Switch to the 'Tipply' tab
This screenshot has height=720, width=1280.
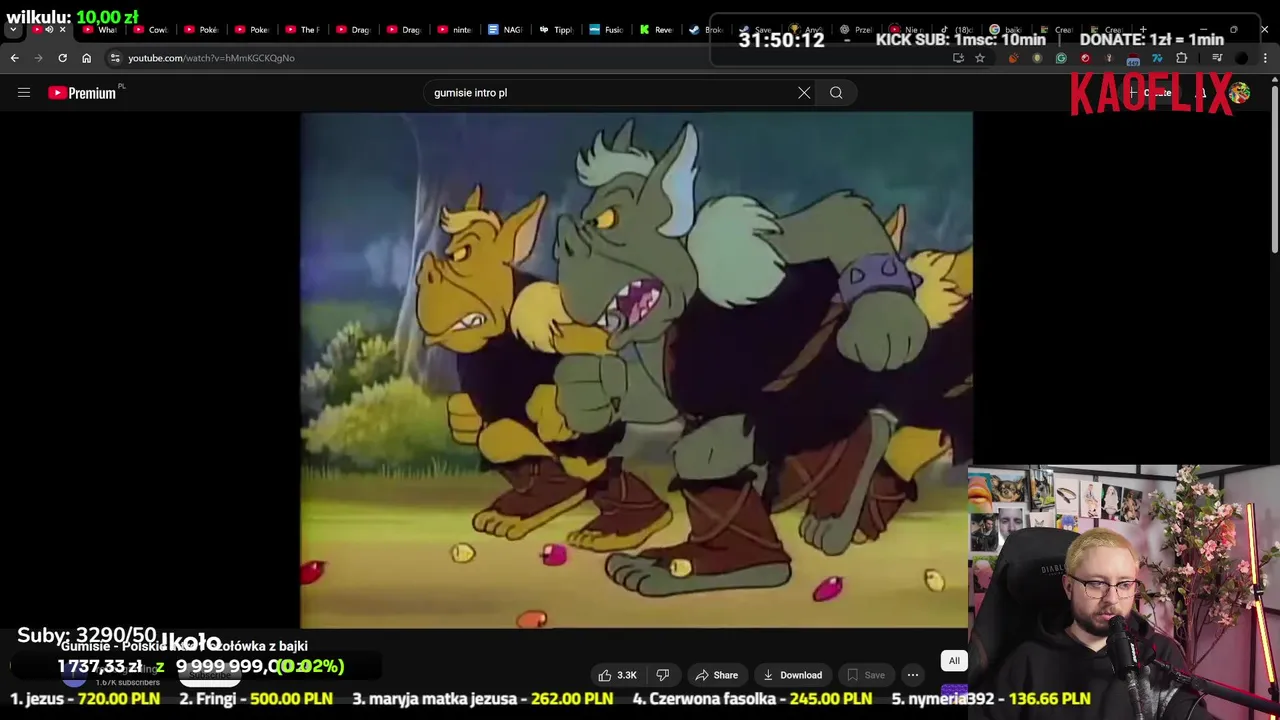point(557,30)
